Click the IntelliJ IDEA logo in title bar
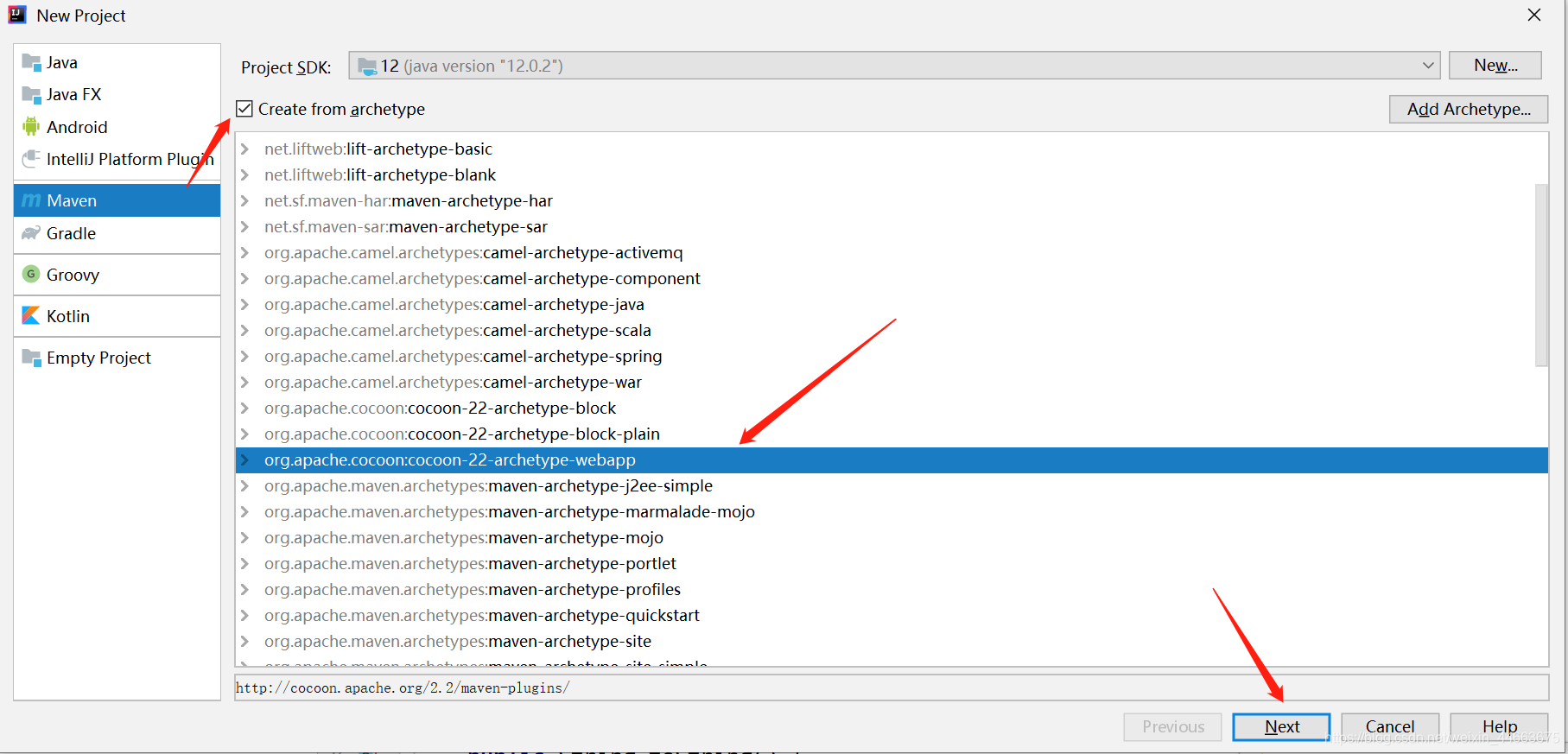Screen dimensions: 1568x754 click(17, 15)
